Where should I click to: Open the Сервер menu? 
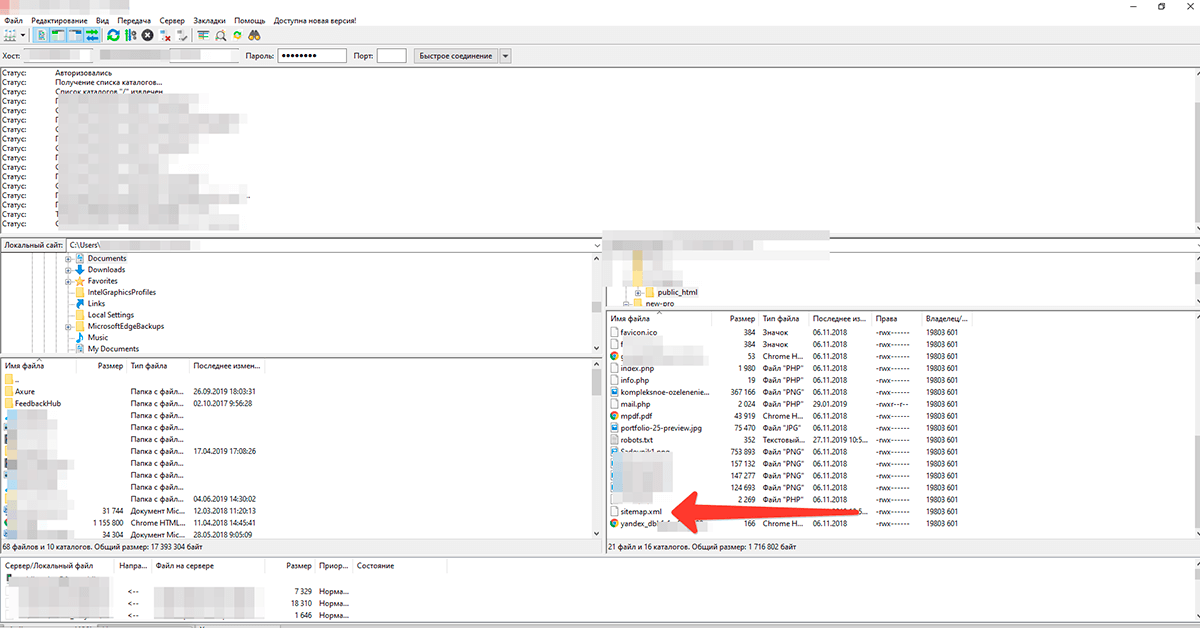pos(172,20)
